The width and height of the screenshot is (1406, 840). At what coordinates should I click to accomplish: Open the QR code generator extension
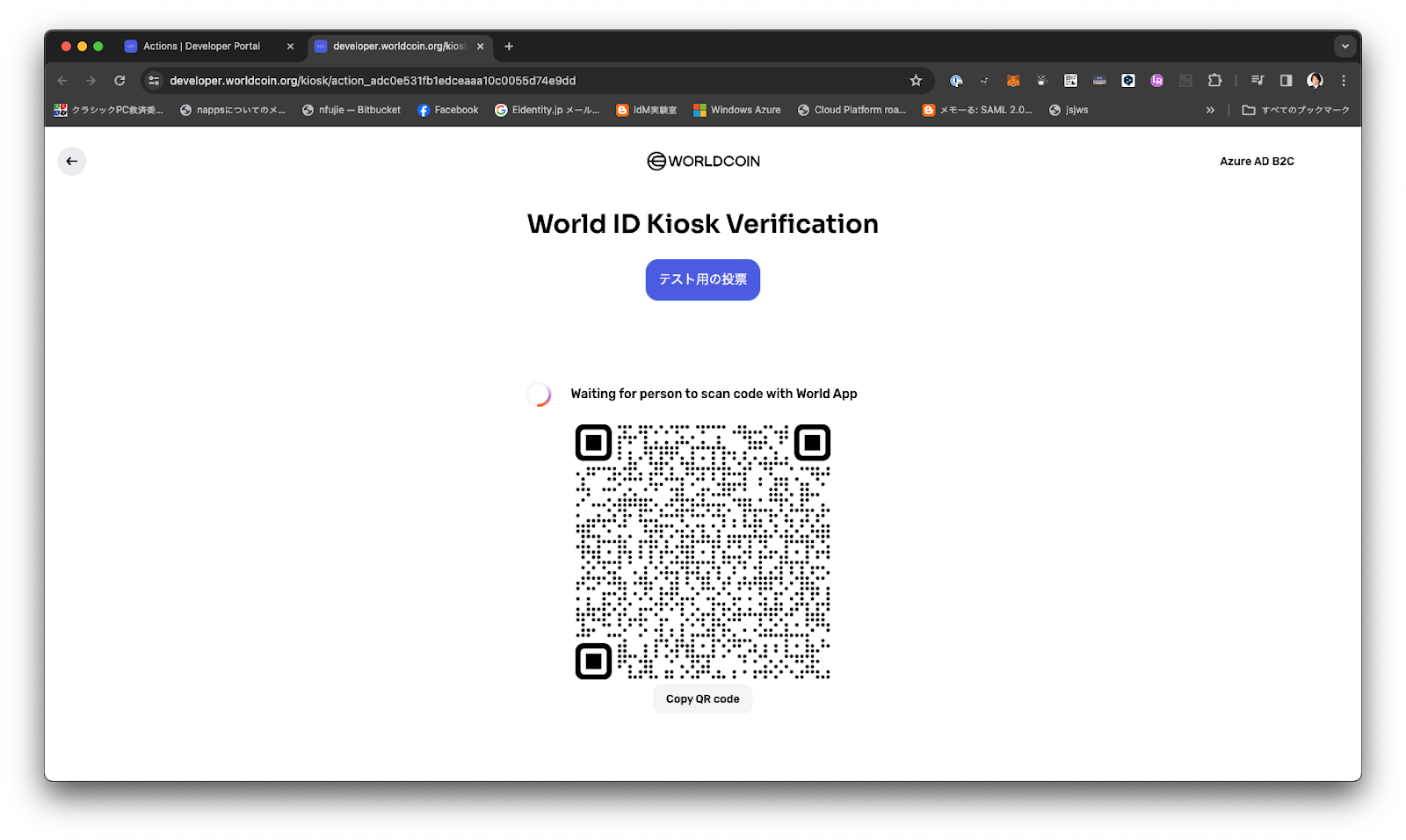(x=1070, y=81)
